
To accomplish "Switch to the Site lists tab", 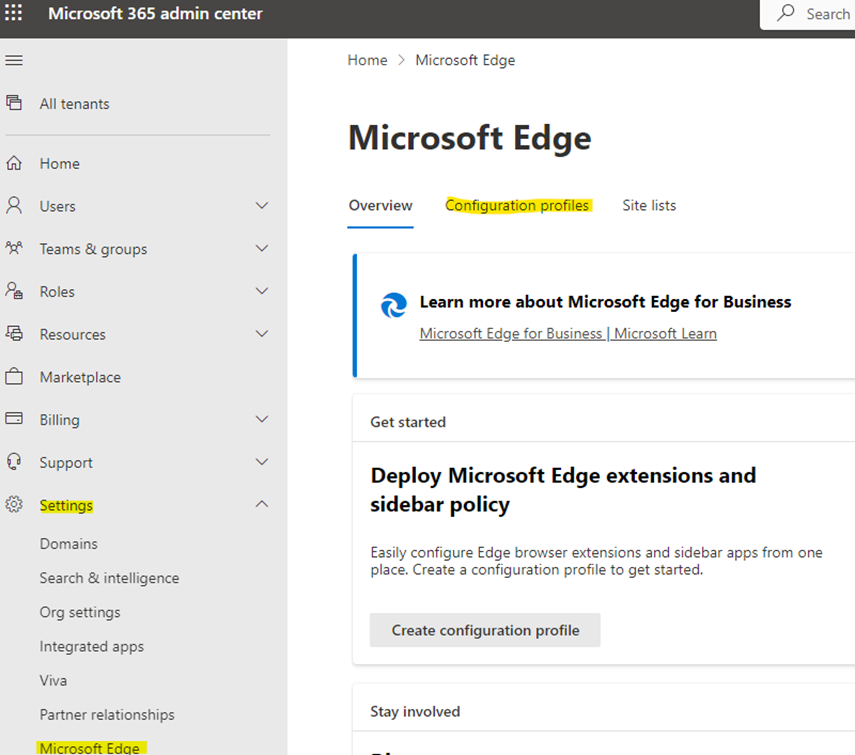I will pyautogui.click(x=649, y=205).
